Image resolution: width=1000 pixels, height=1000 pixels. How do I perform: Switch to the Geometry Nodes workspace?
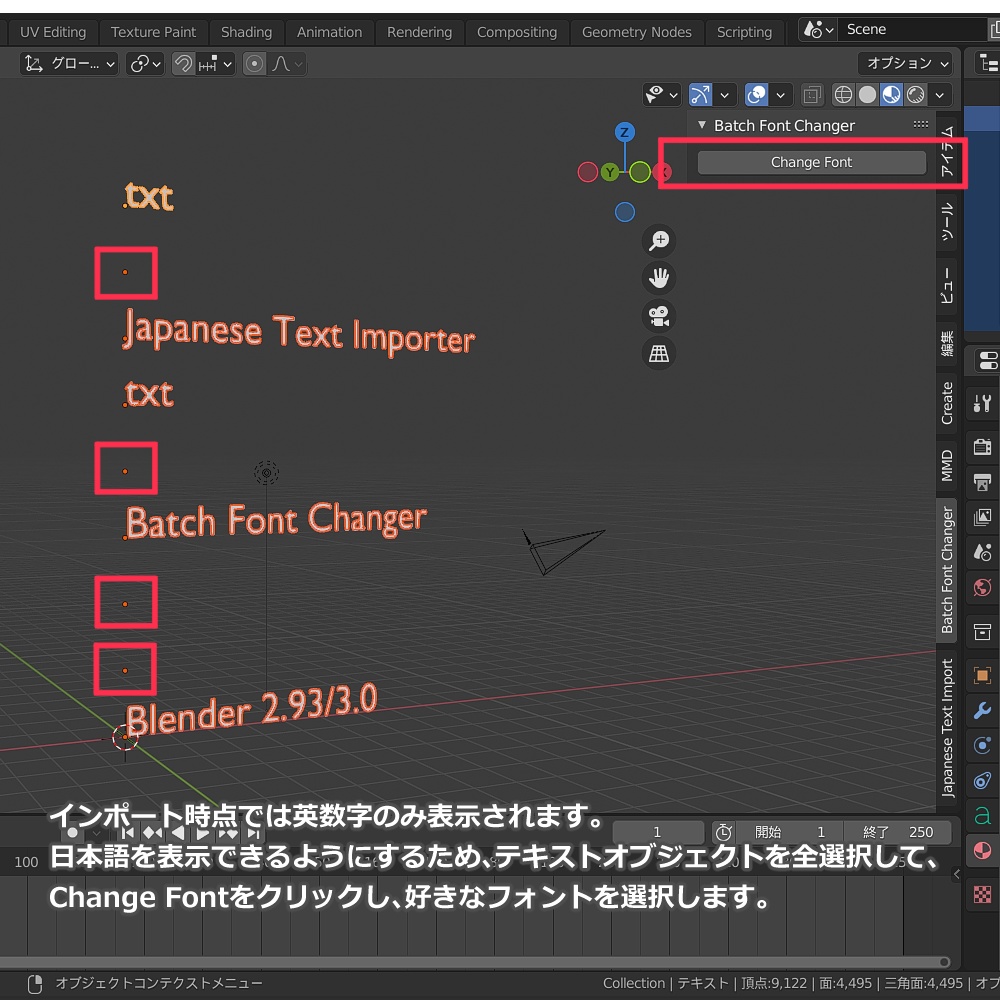tap(637, 31)
